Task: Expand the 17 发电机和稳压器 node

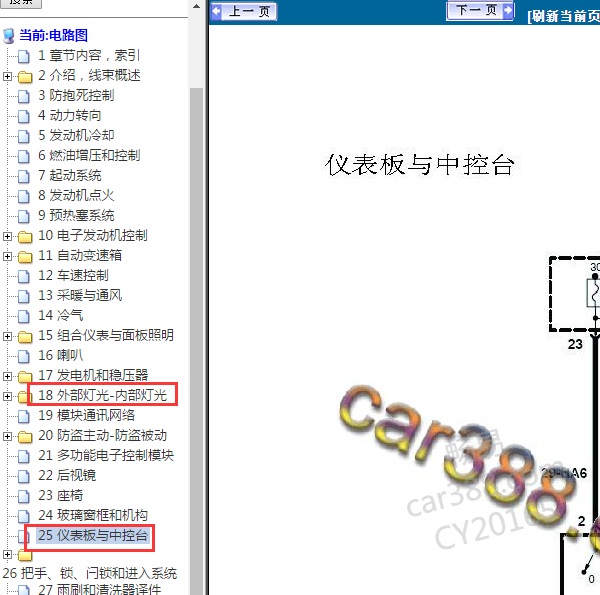Action: click(x=7, y=377)
